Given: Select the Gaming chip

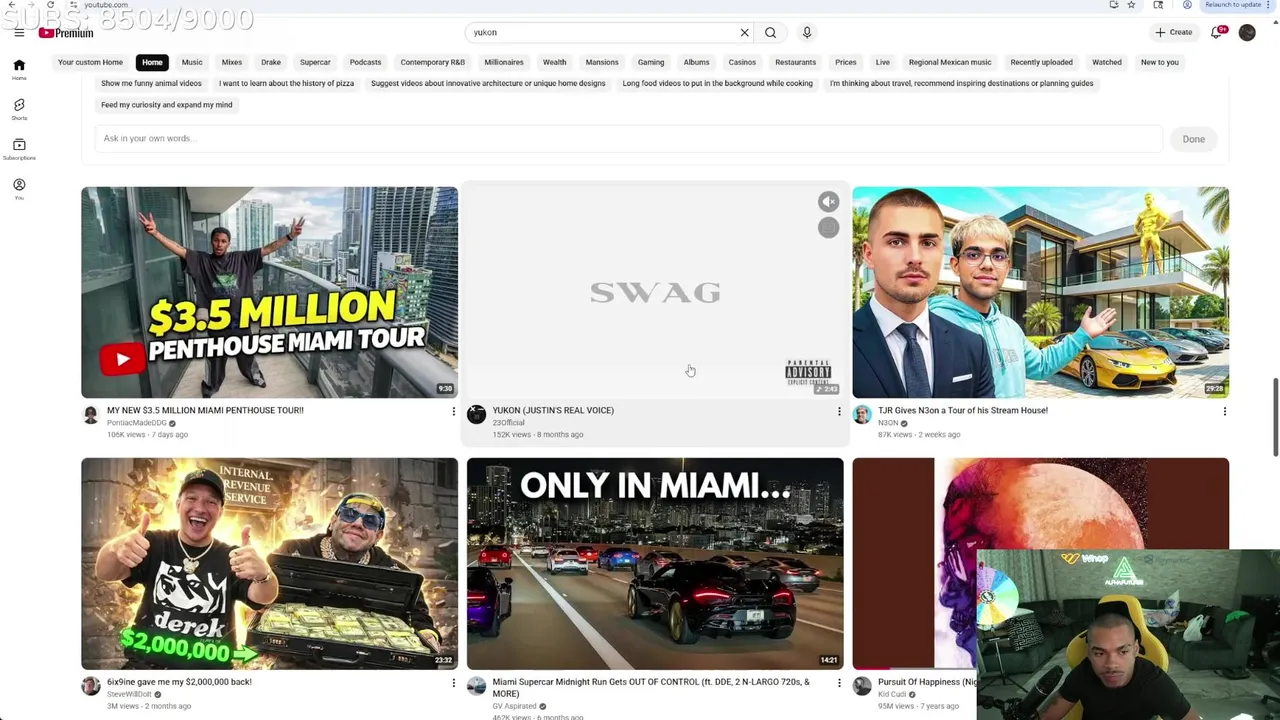Looking at the screenshot, I should pyautogui.click(x=651, y=62).
